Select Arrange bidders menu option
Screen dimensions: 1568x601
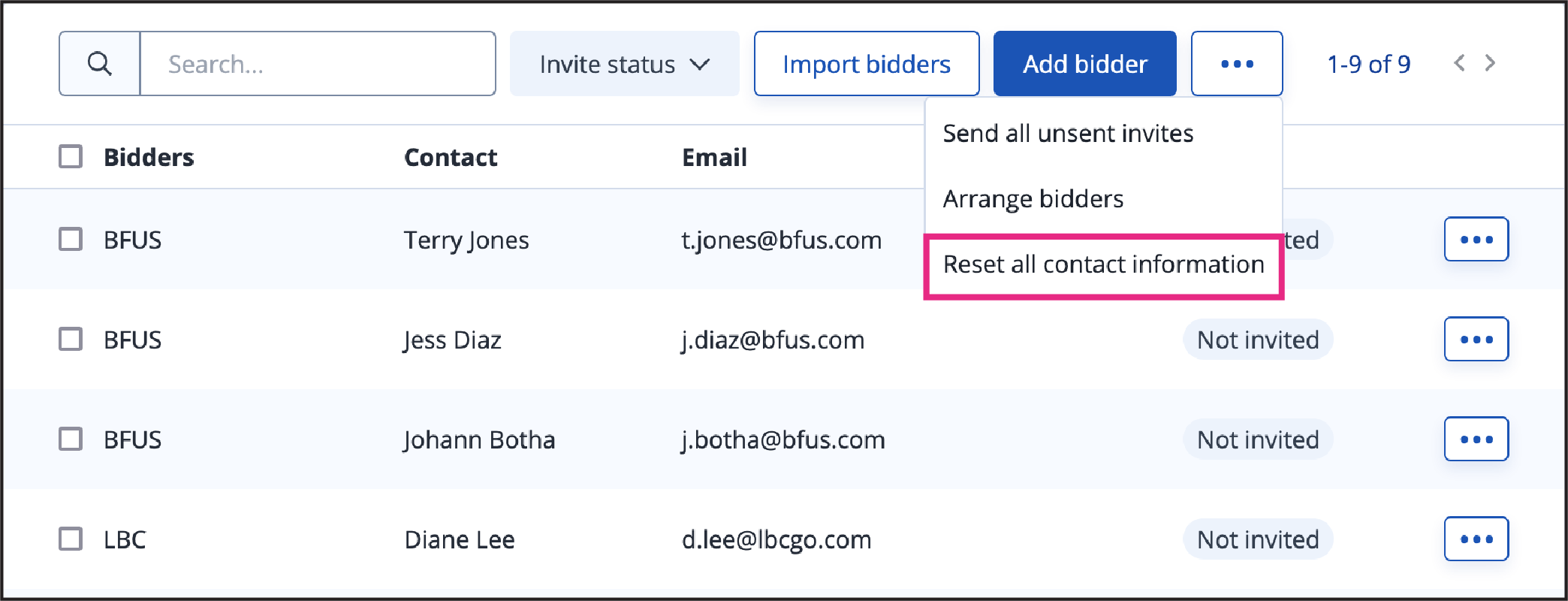[x=1033, y=198]
